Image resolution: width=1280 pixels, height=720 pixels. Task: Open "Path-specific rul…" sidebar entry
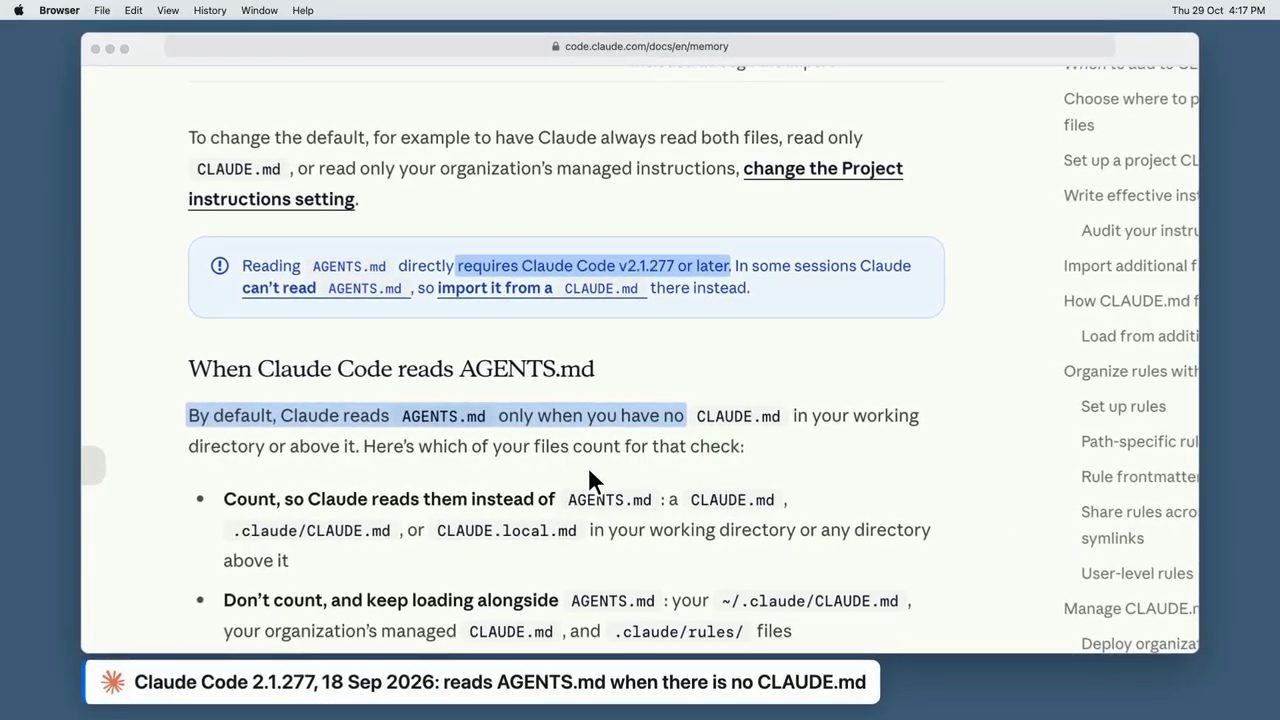[1139, 441]
